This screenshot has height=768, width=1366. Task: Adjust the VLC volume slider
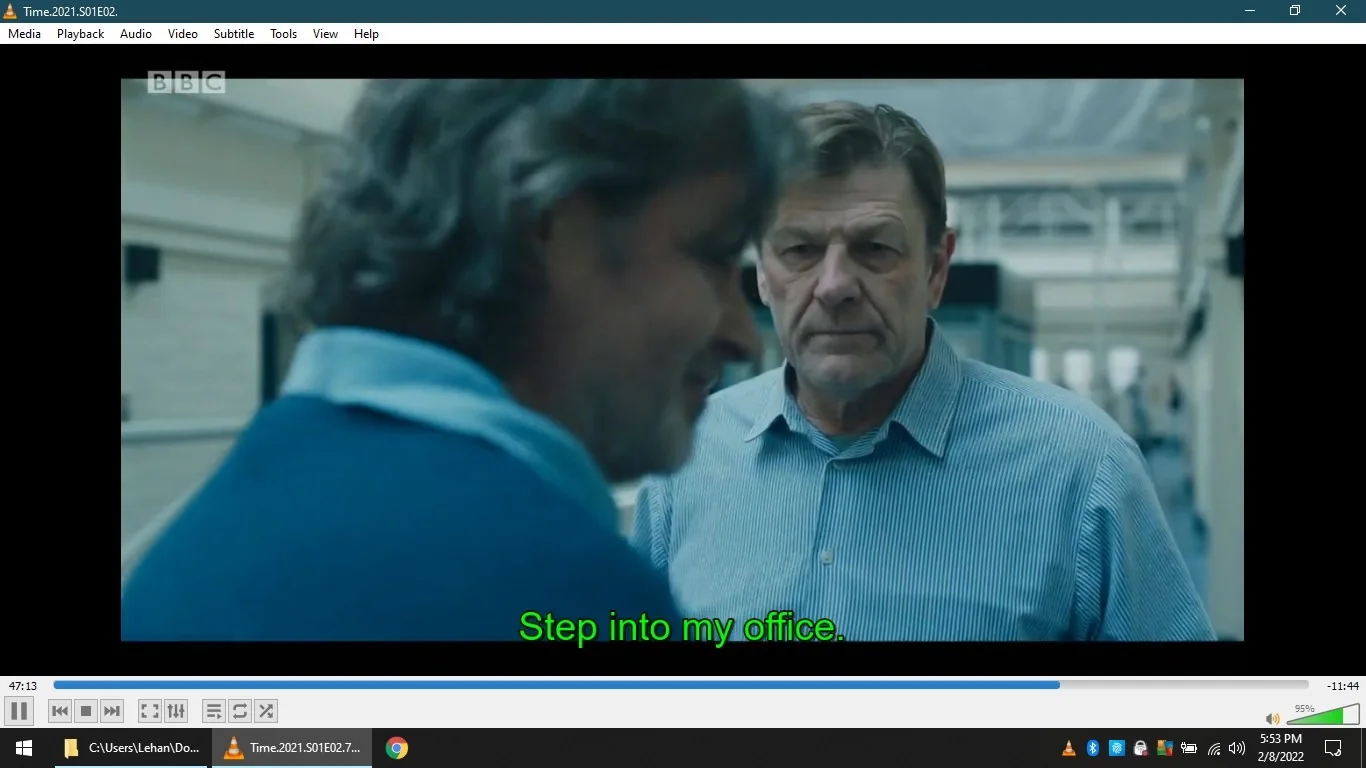1323,714
